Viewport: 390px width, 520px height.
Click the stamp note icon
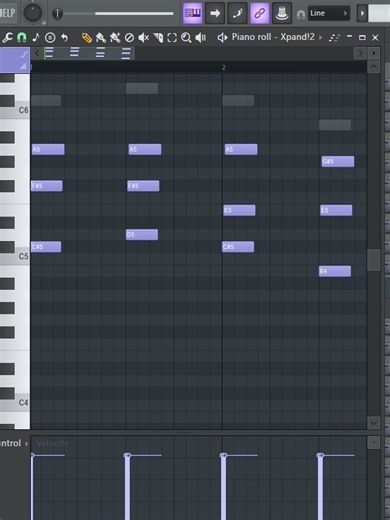(x=36, y=37)
